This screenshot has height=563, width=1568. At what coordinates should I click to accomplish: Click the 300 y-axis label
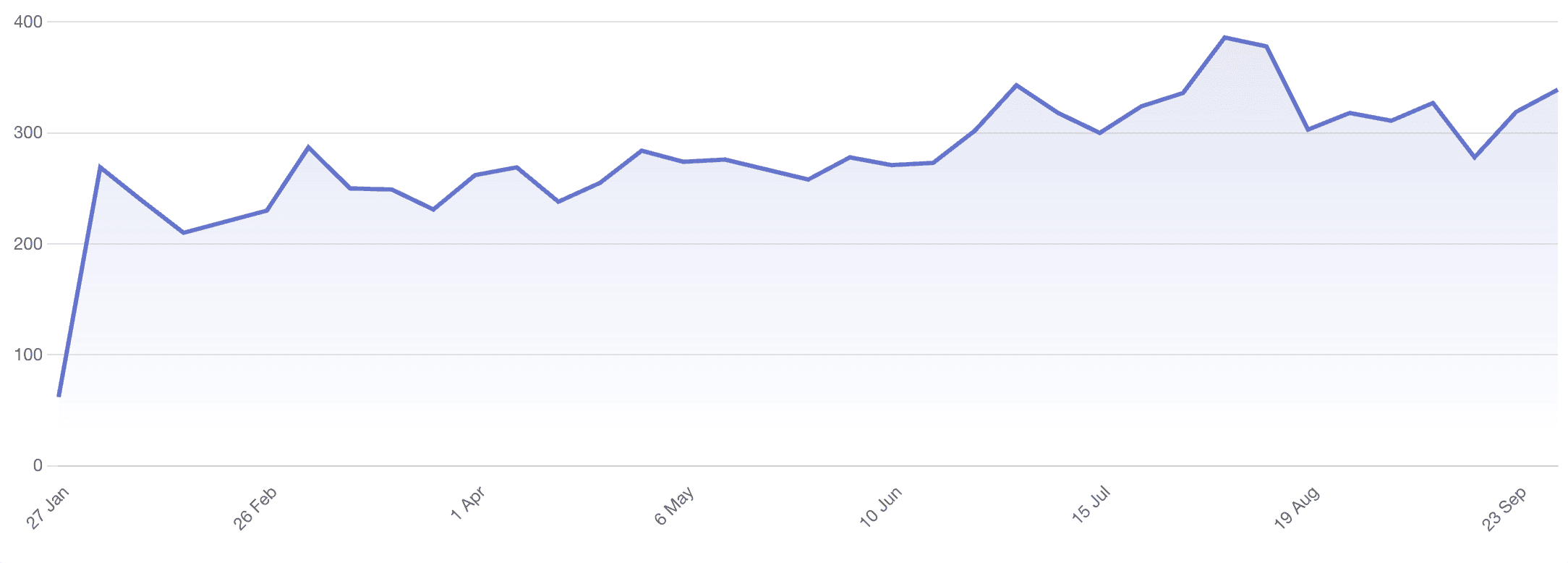[x=28, y=133]
